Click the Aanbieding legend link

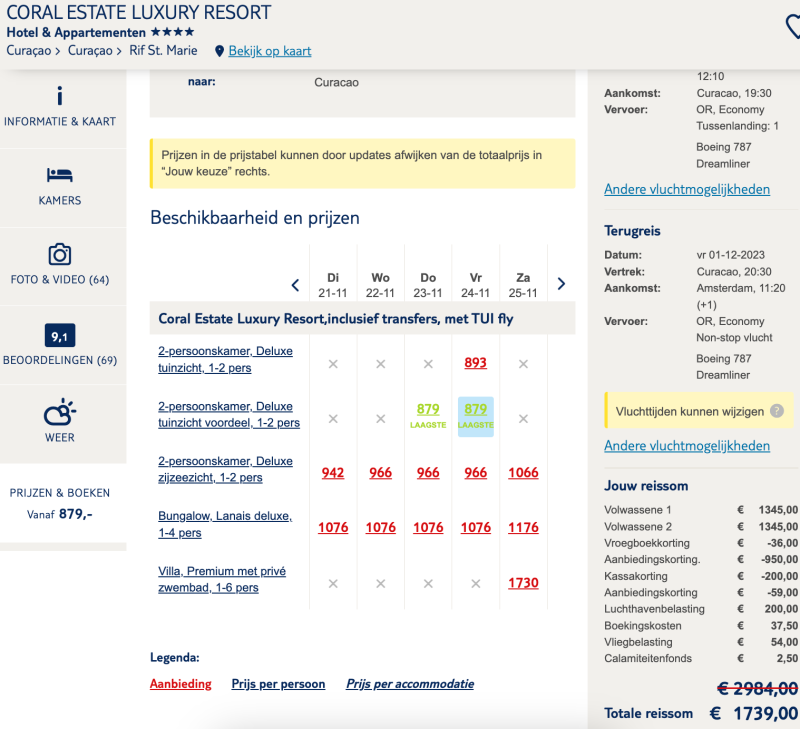181,684
